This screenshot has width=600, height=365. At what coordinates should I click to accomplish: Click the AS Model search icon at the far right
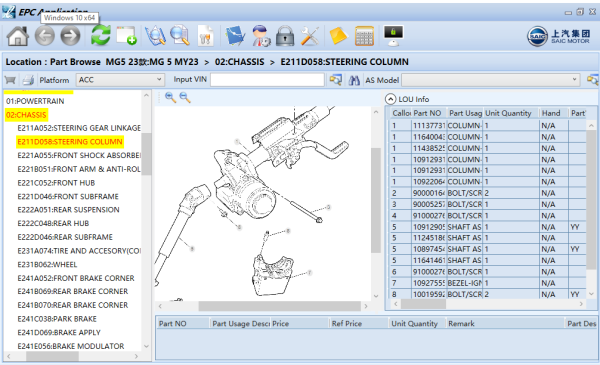pyautogui.click(x=593, y=80)
